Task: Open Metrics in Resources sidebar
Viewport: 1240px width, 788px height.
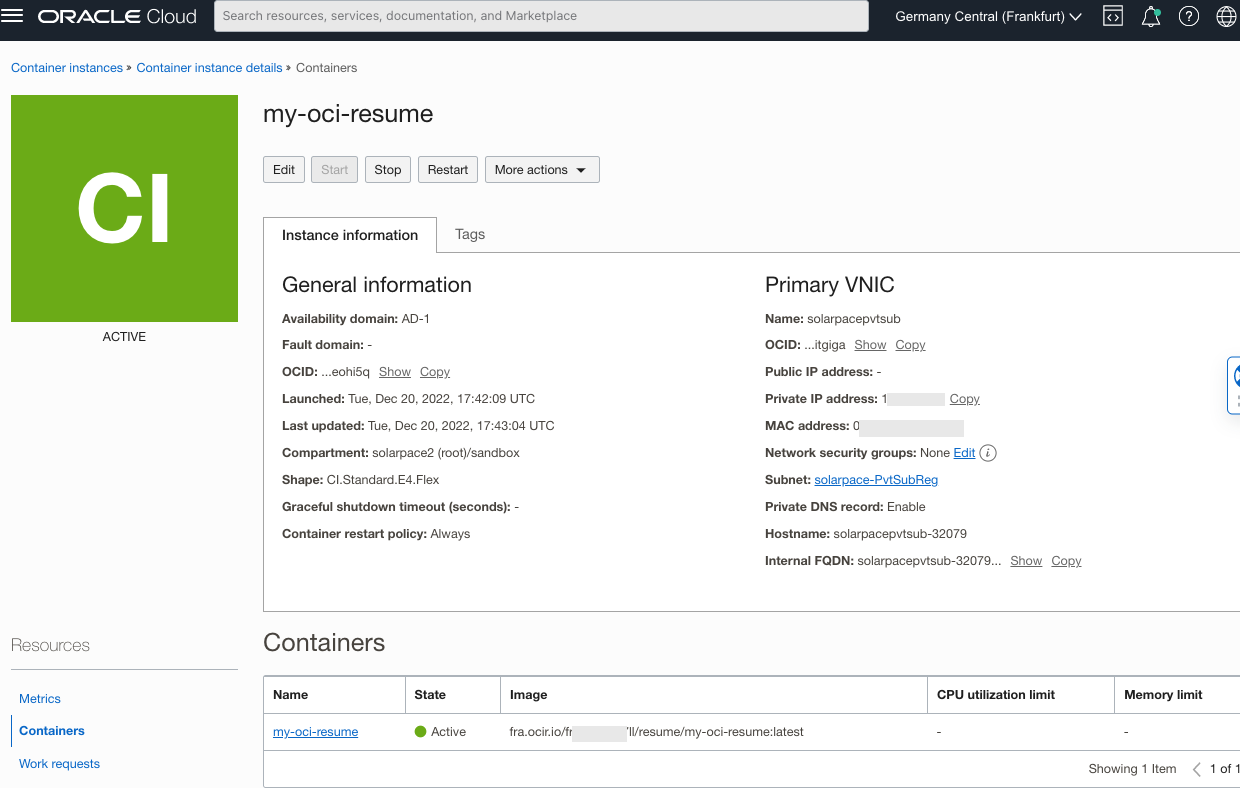Action: (40, 699)
